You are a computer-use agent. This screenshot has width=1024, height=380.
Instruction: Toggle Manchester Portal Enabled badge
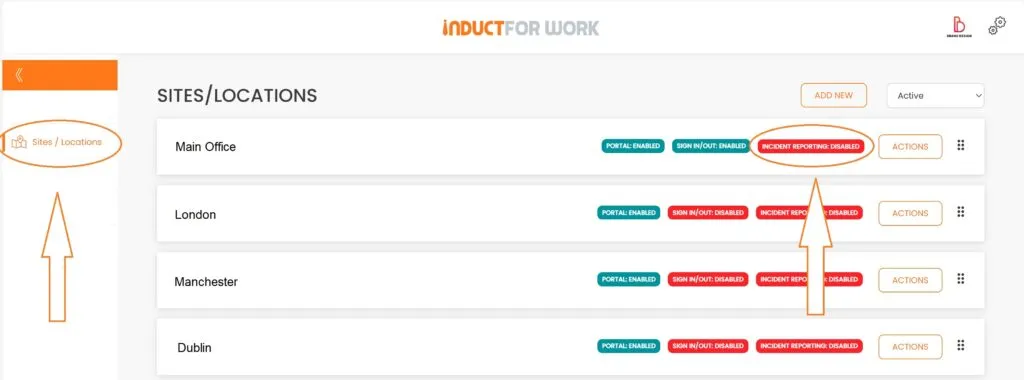pos(628,279)
